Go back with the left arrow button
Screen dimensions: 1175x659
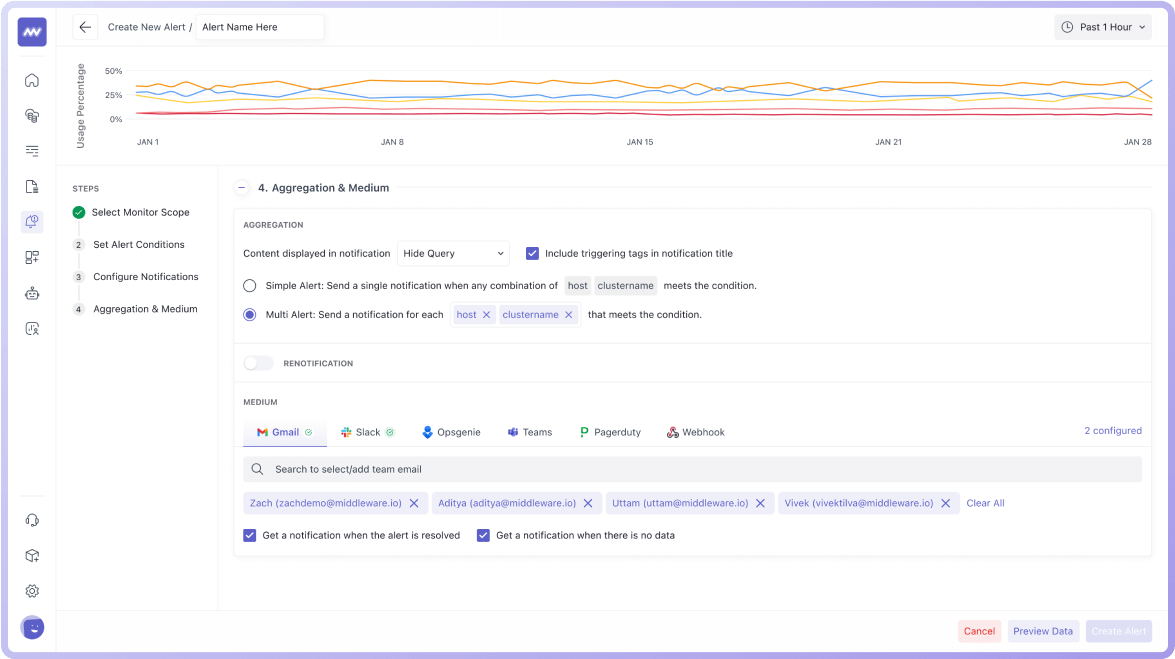point(85,27)
